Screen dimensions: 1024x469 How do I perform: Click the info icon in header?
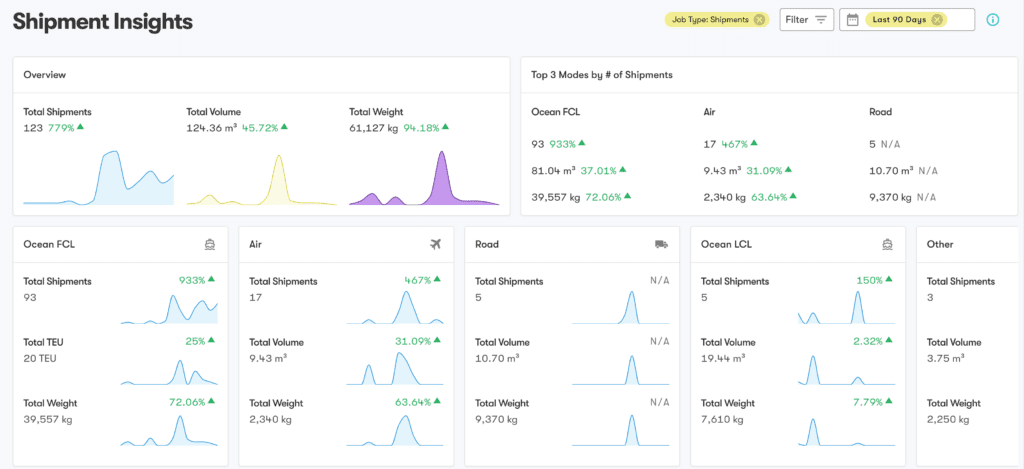click(993, 20)
